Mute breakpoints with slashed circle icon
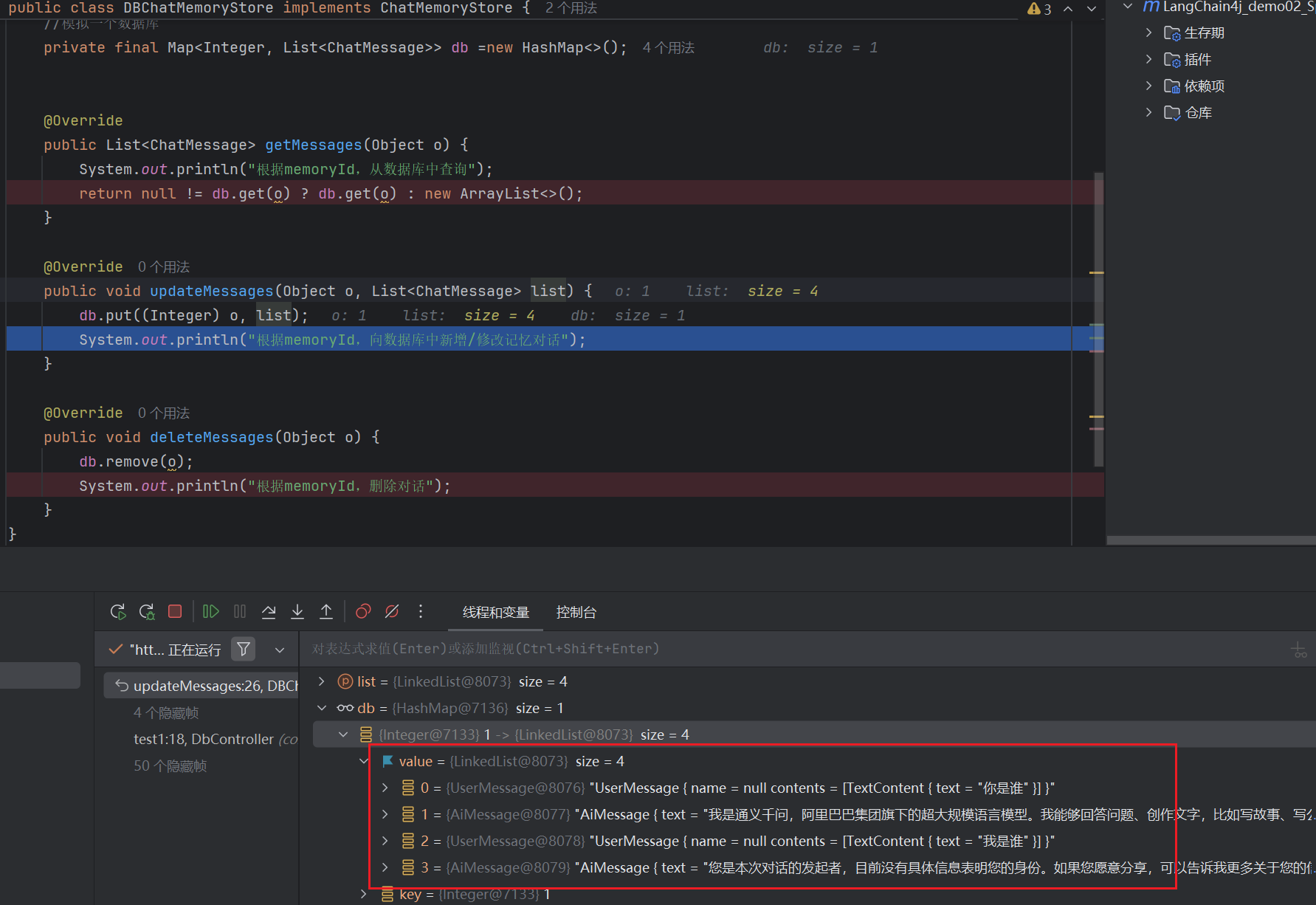 [392, 612]
